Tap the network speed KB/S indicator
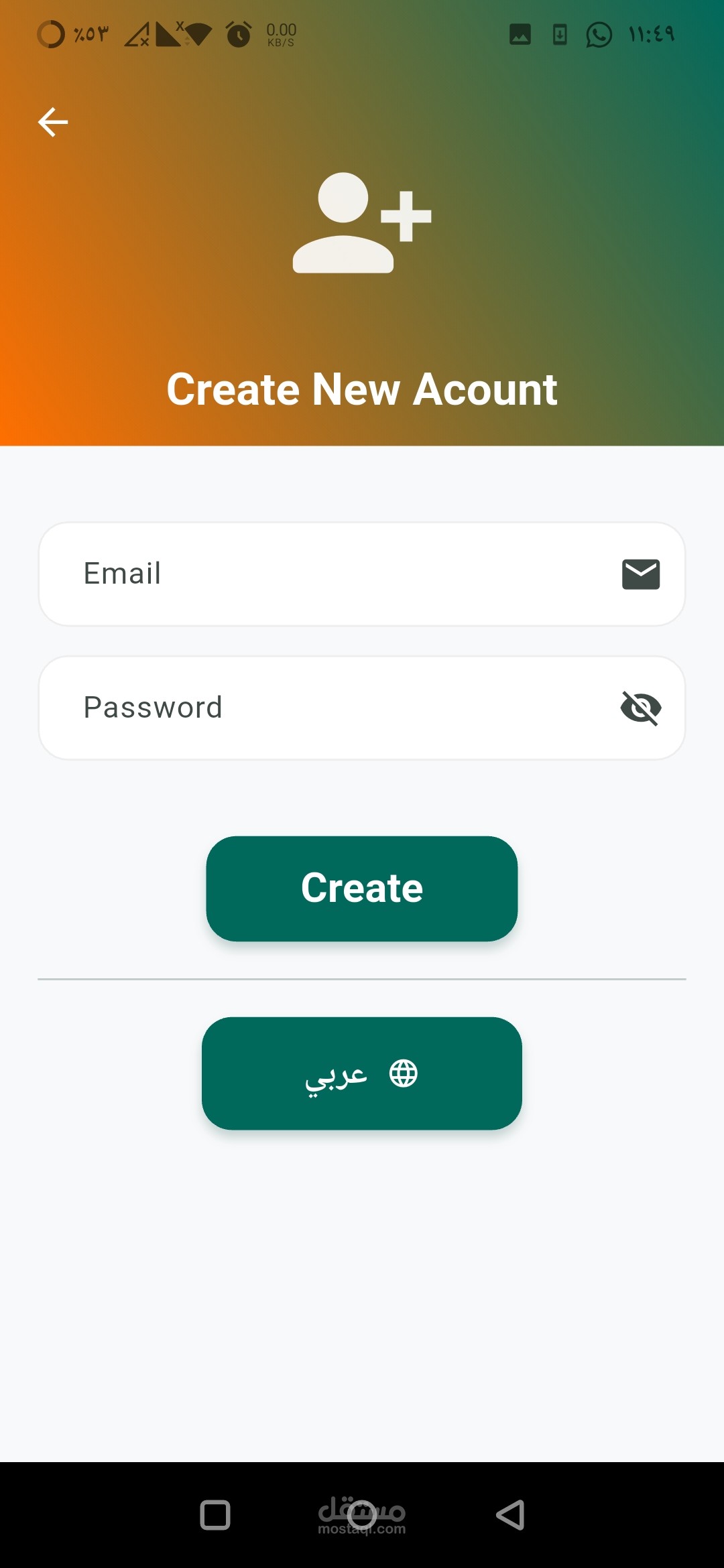 point(281,35)
